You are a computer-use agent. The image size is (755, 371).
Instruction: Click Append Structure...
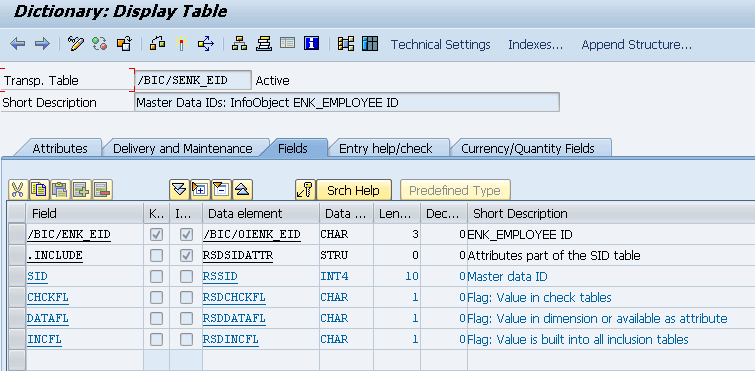pos(637,44)
